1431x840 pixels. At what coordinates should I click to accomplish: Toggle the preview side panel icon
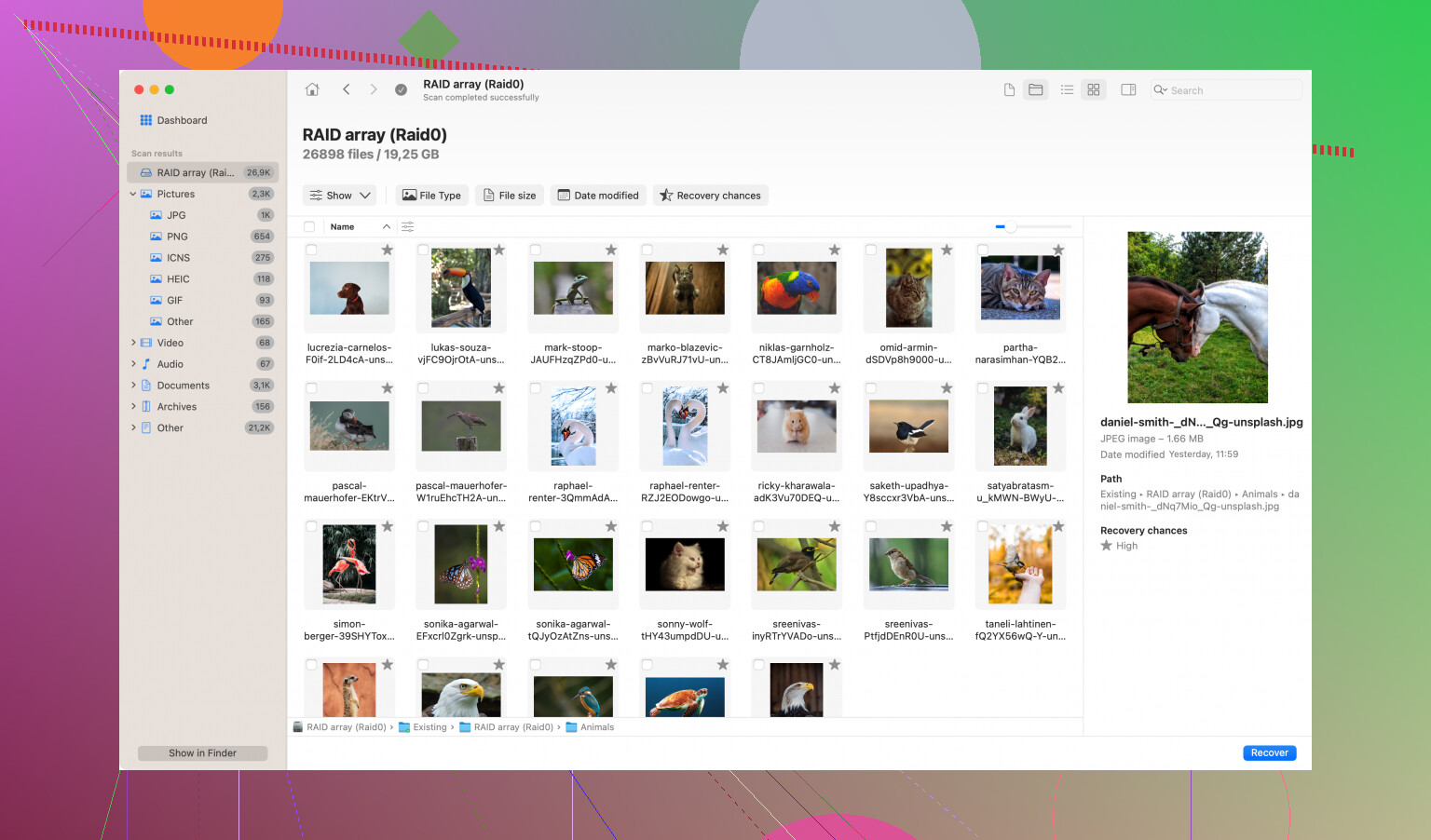[x=1128, y=89]
